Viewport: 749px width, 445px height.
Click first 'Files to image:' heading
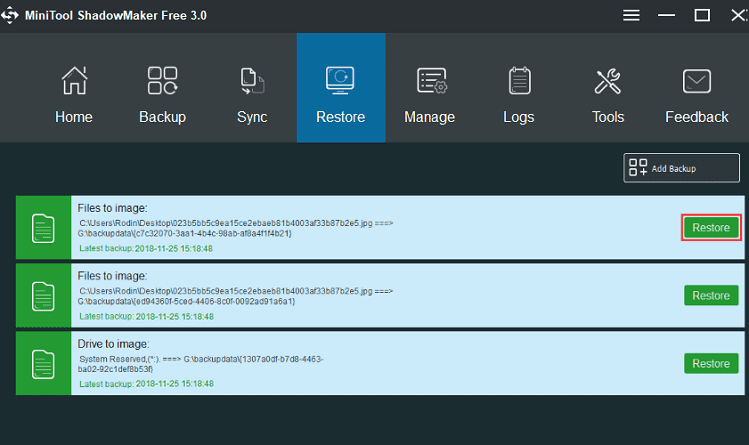112,208
